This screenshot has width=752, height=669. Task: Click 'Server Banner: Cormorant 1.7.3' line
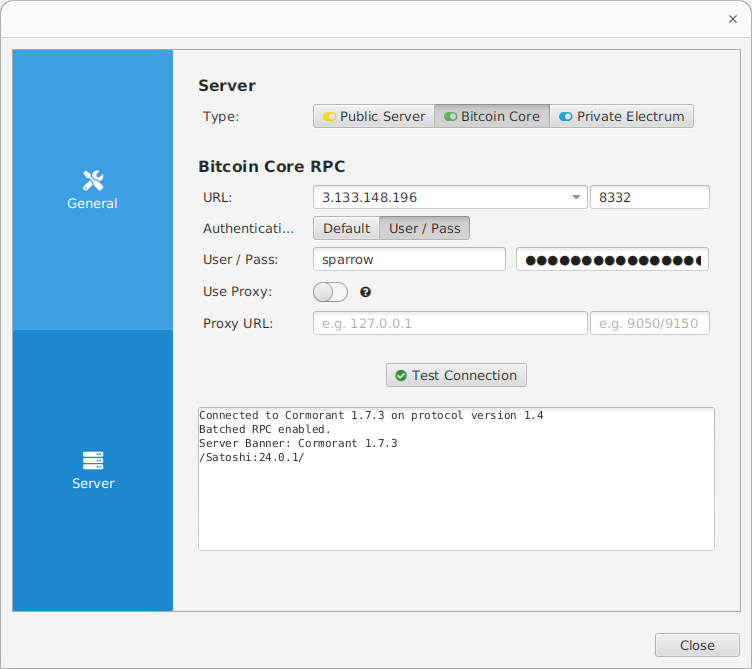click(x=298, y=443)
